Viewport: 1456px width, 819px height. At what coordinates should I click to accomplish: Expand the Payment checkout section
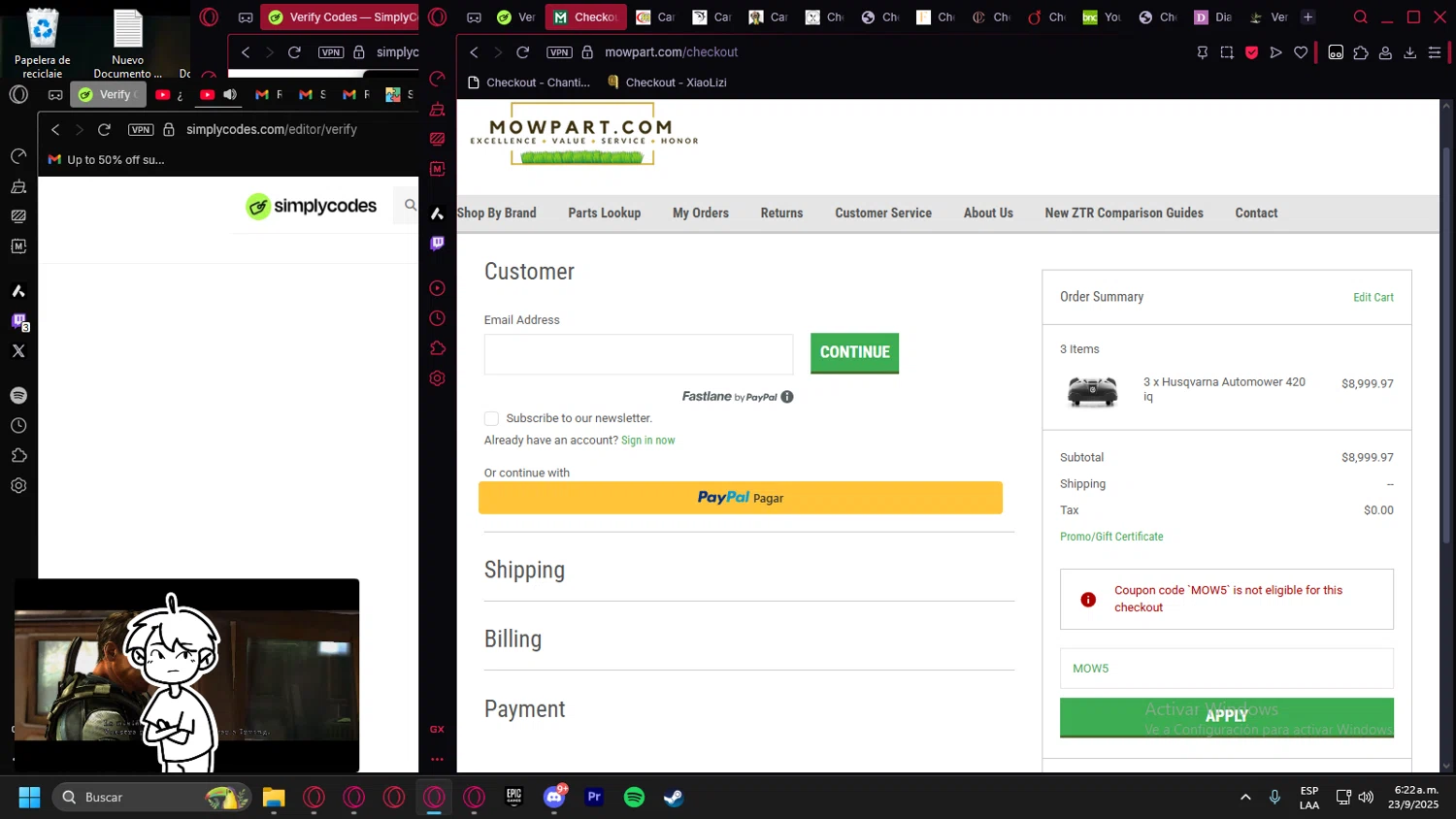click(x=524, y=709)
